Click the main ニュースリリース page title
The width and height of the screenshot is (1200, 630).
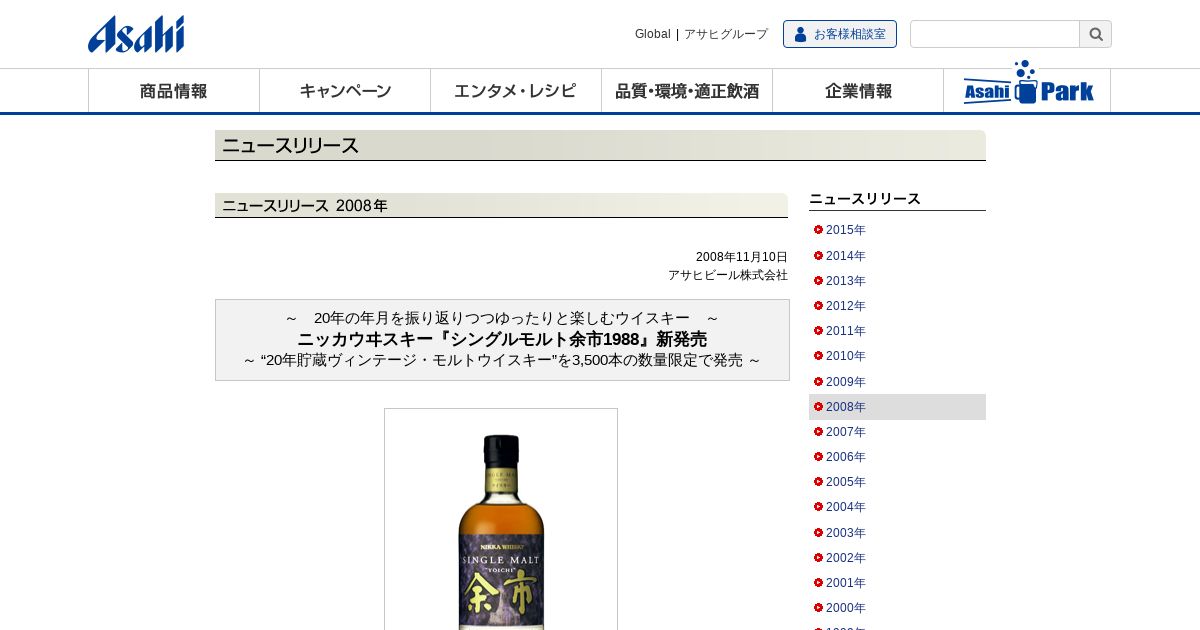tap(600, 145)
